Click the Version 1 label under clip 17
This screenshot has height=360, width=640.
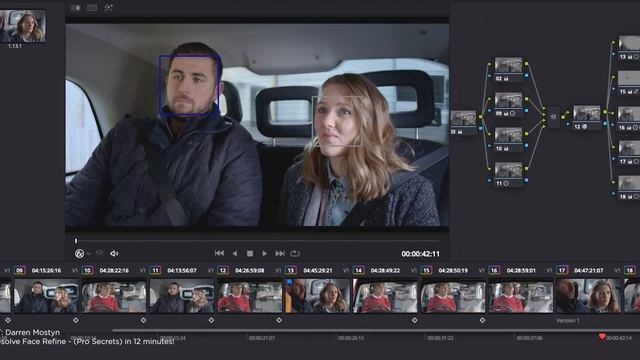[x=568, y=320]
